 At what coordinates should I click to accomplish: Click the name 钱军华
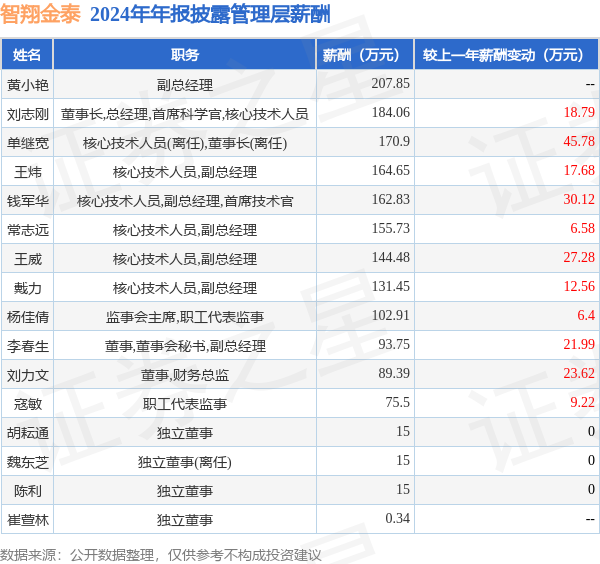click(x=28, y=201)
